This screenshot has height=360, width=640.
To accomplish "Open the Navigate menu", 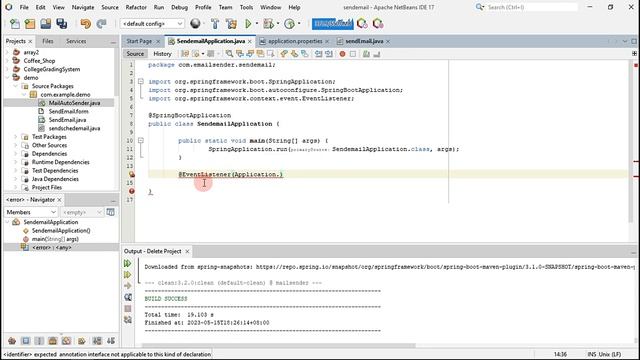I will click(83, 7).
